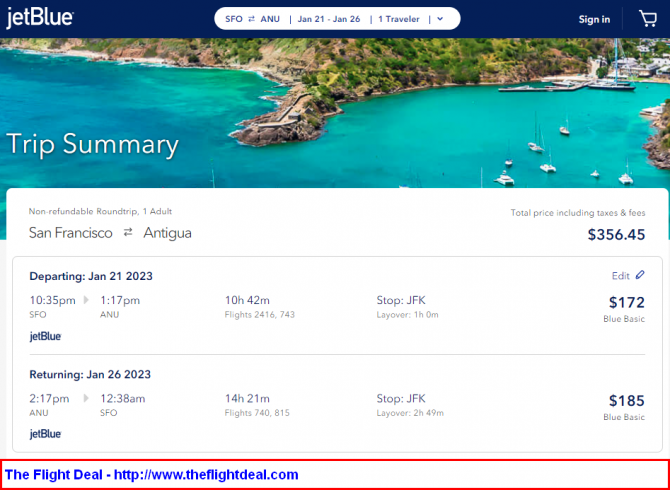Click the jetBlue logo in the header
This screenshot has height=490, width=670.
40,18
